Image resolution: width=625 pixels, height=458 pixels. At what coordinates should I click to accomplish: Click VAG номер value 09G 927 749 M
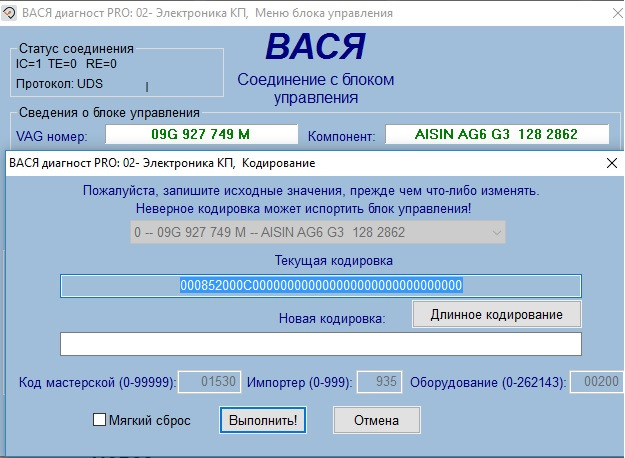201,134
